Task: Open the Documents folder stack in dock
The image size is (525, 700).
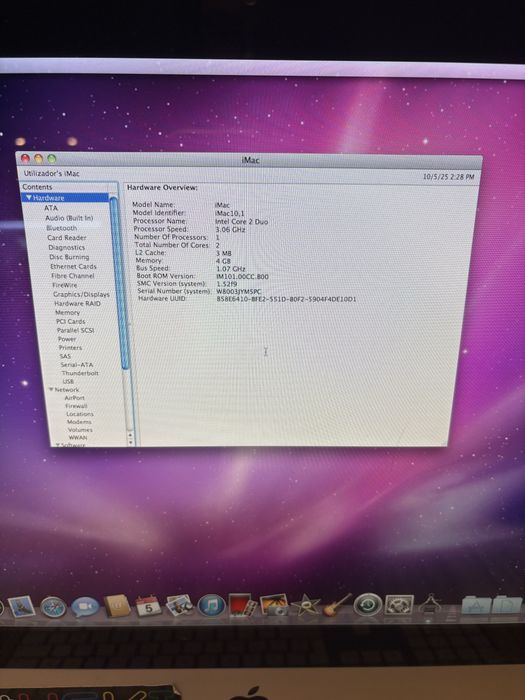Action: [507, 604]
